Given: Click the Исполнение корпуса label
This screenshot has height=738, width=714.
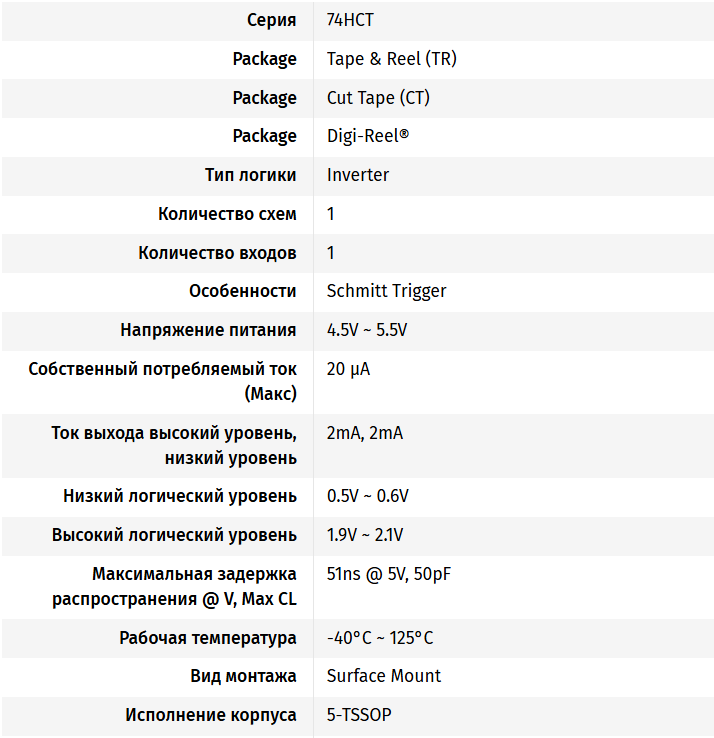Looking at the screenshot, I should (210, 715).
